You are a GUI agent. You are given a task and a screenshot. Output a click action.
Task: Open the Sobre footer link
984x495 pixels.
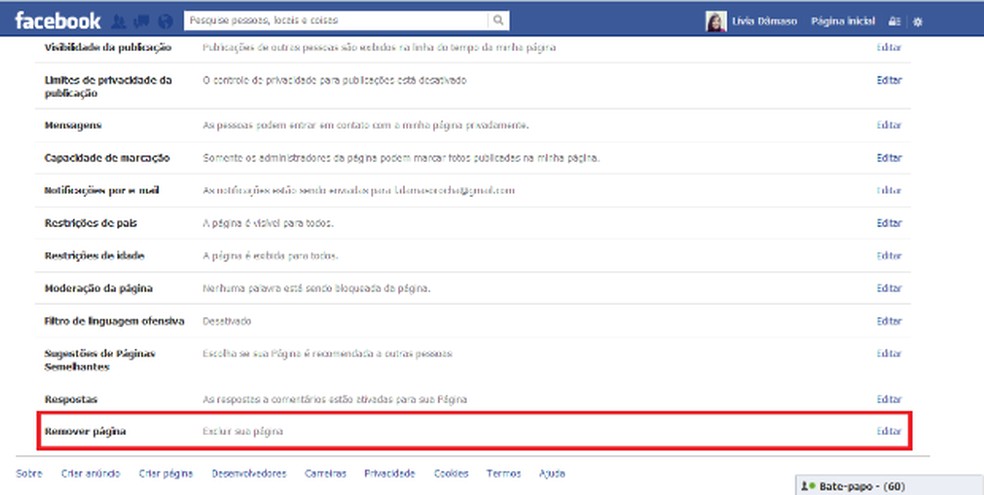(29, 474)
